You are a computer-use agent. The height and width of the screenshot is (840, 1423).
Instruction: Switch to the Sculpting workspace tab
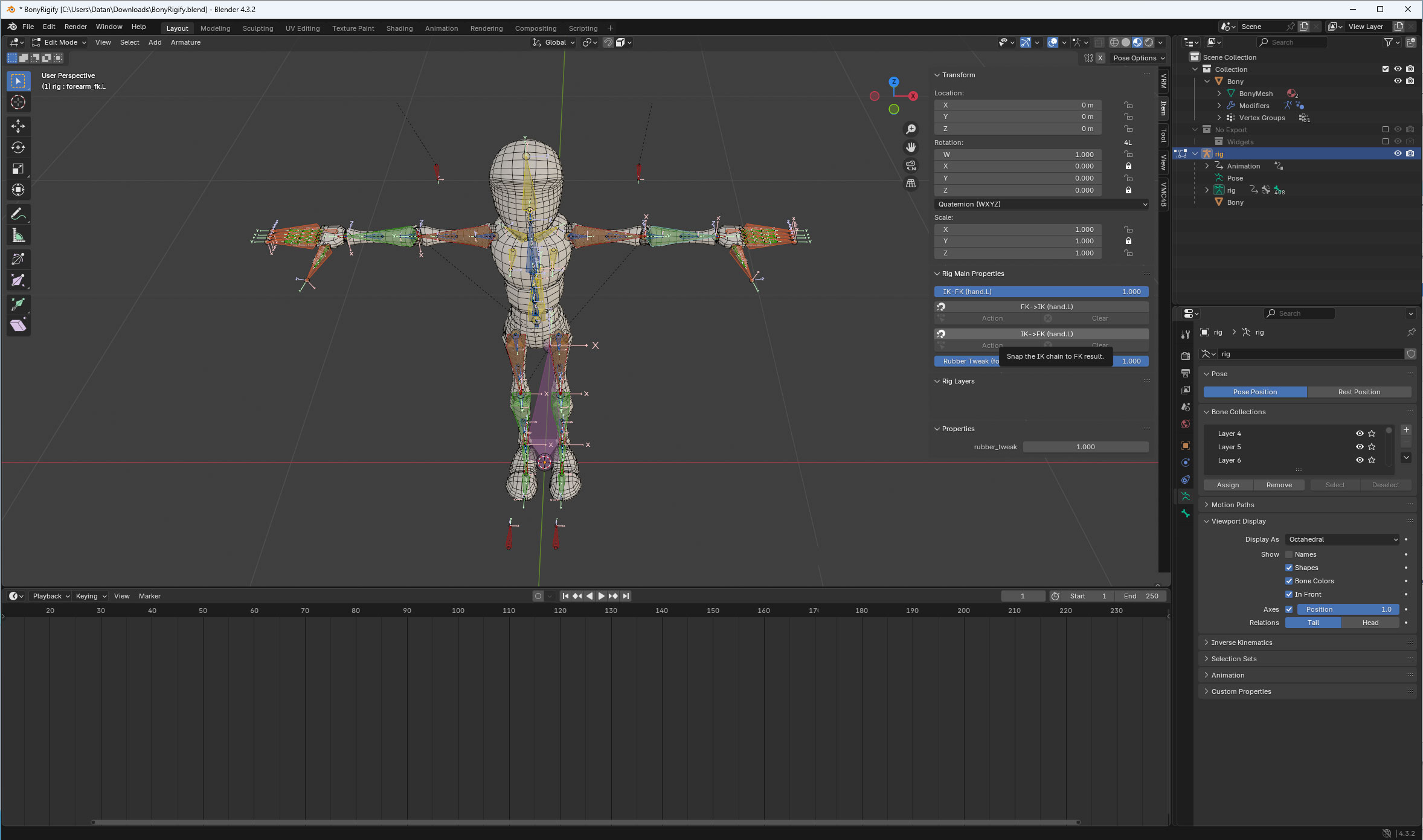258,28
